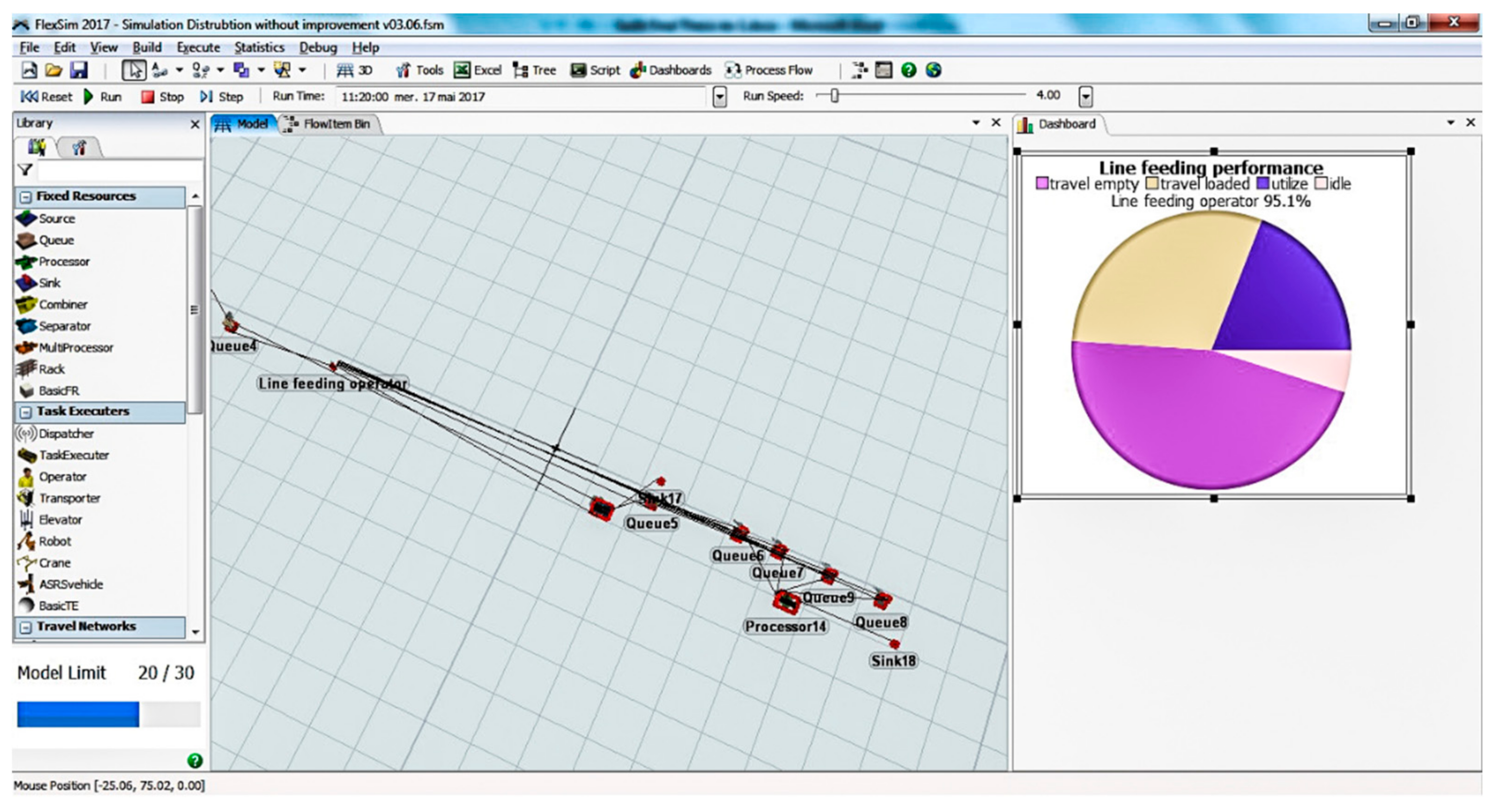Open the Statistics menu
The image size is (1493, 812).
[259, 48]
